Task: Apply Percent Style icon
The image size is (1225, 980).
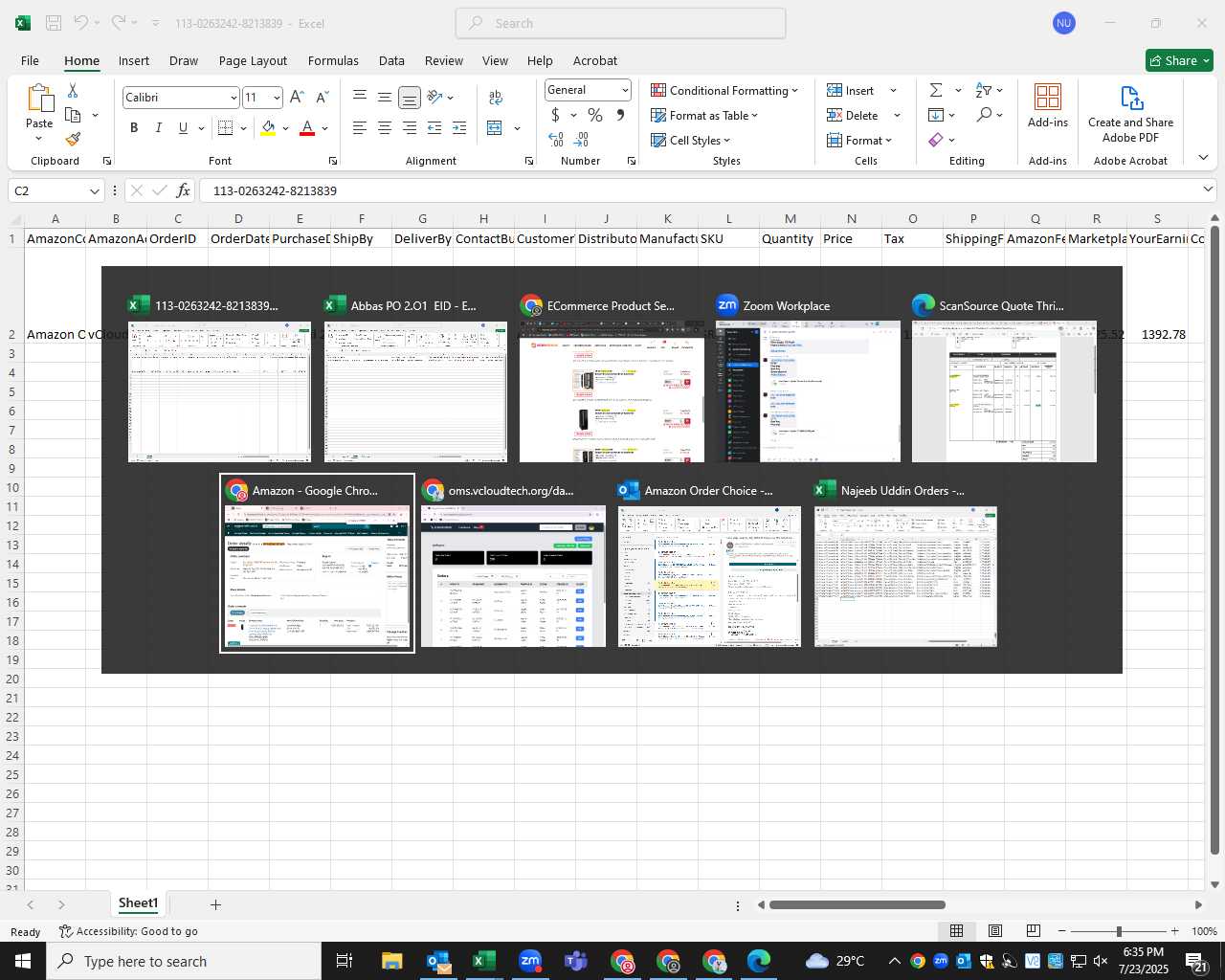Action: (x=595, y=115)
